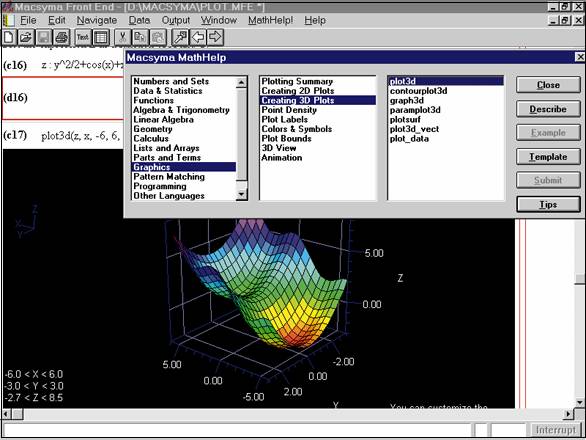
Task: Click the Save diskette toolbar icon
Action: point(44,37)
